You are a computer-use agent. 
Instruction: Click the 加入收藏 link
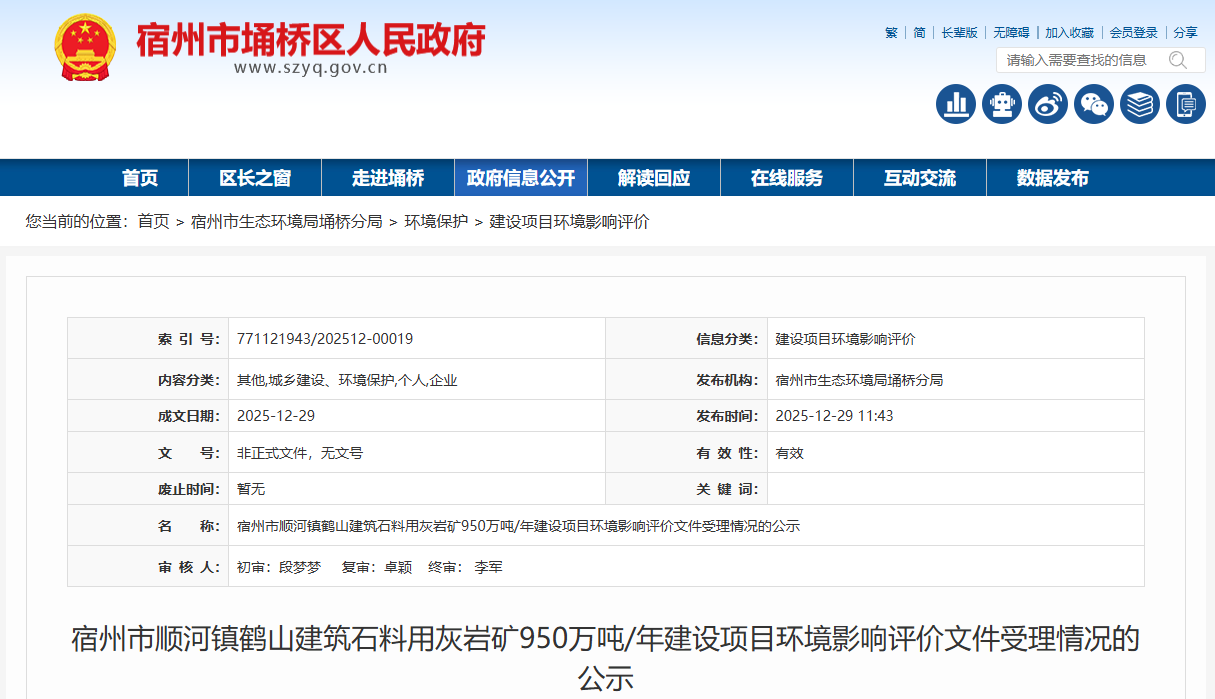[1069, 33]
